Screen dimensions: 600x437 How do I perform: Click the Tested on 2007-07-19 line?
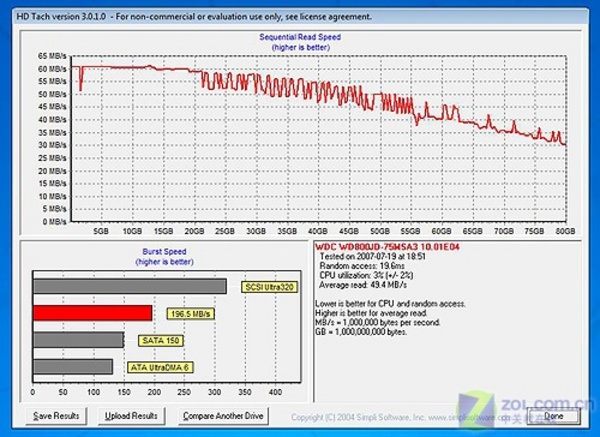[x=372, y=256]
